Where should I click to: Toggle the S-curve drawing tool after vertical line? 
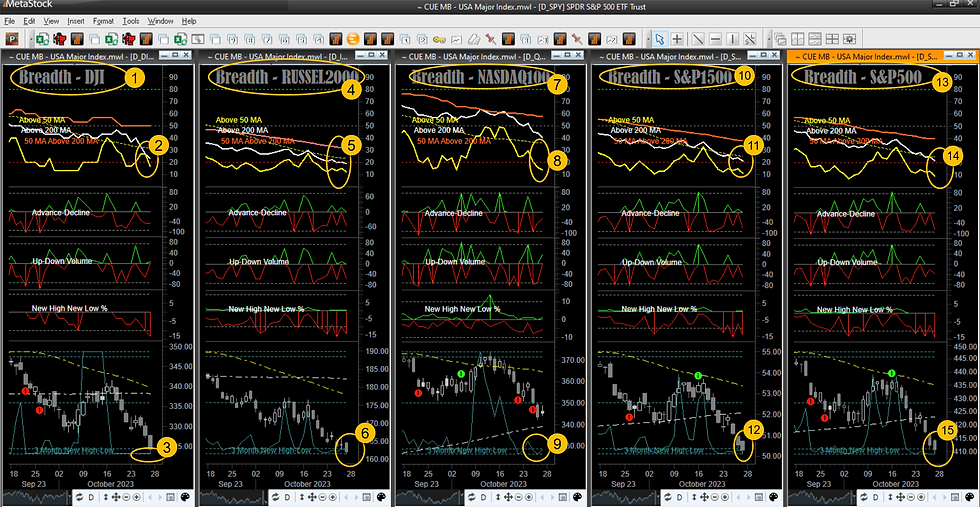pos(750,39)
